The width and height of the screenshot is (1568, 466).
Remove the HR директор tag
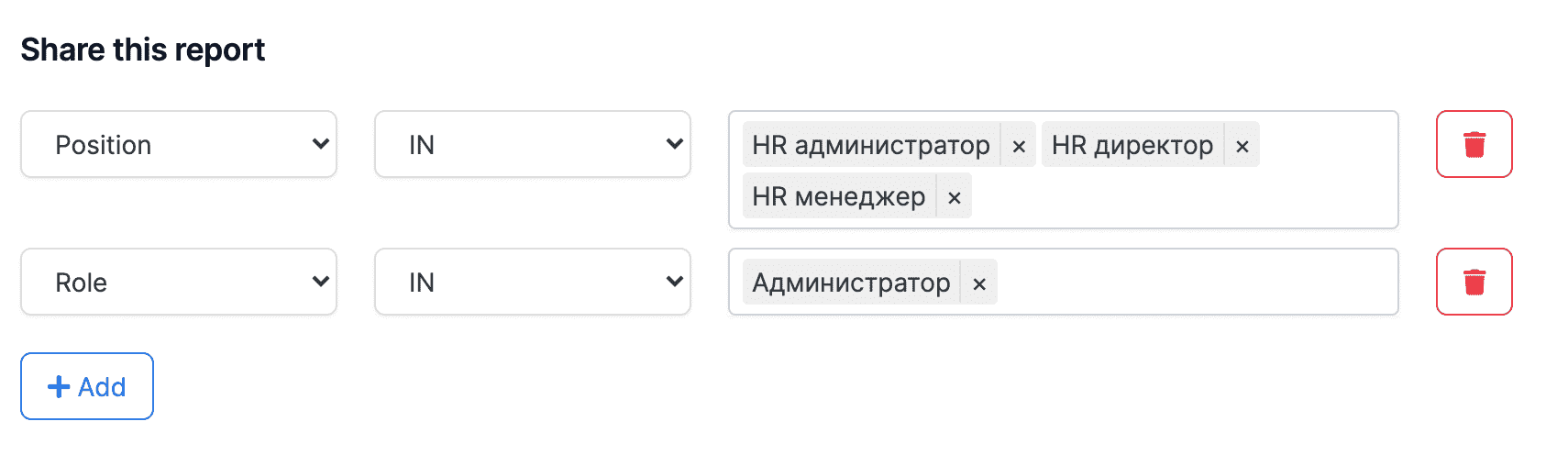[x=1242, y=146]
